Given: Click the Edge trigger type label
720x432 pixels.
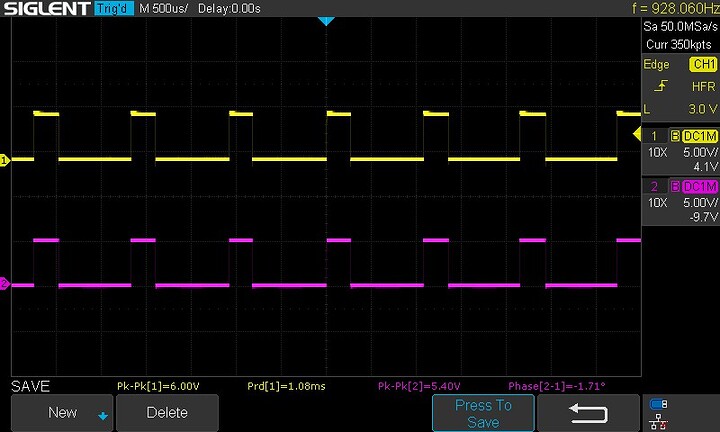Looking at the screenshot, I should coord(656,64).
